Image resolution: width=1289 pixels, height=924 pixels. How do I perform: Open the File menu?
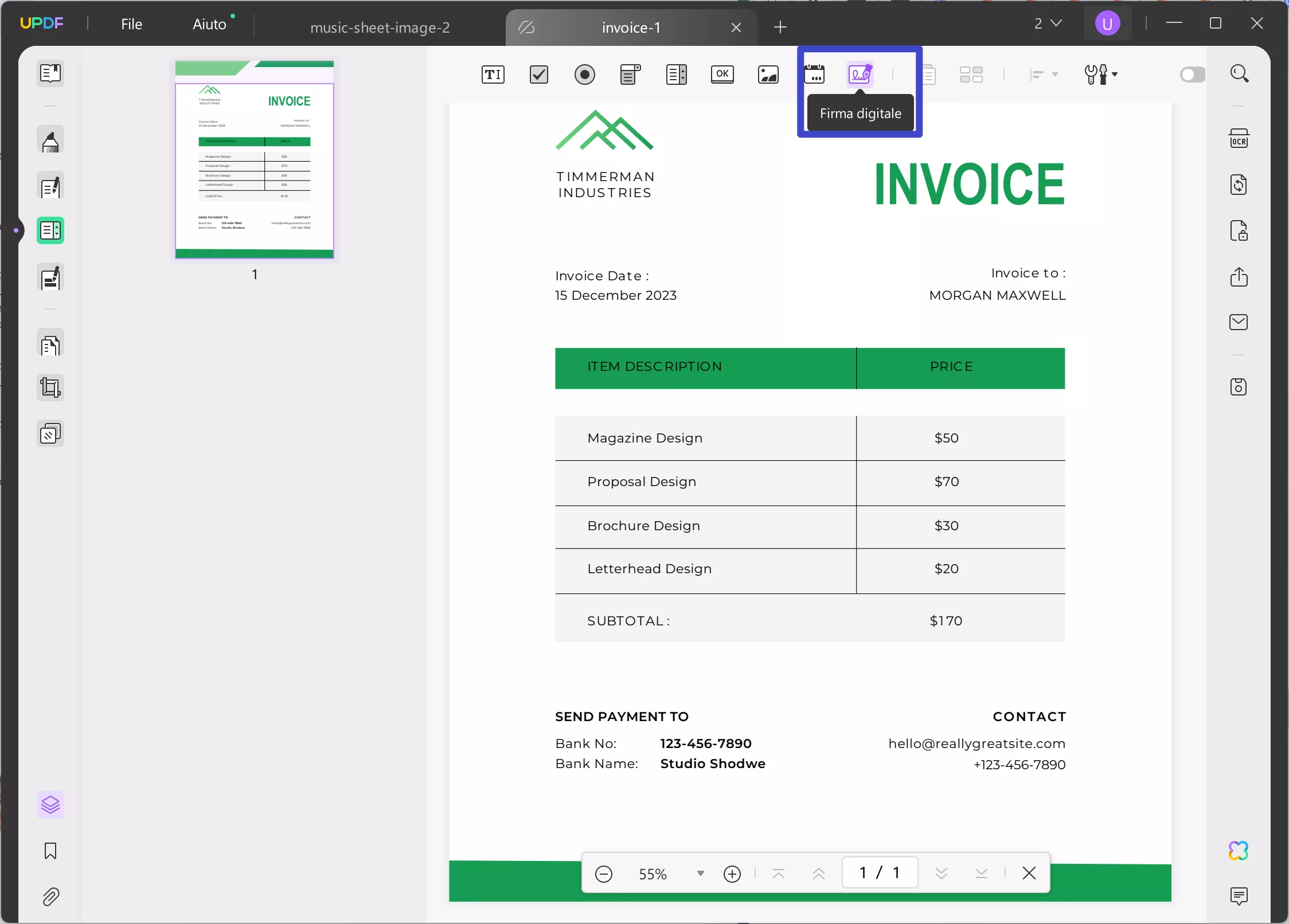point(131,24)
